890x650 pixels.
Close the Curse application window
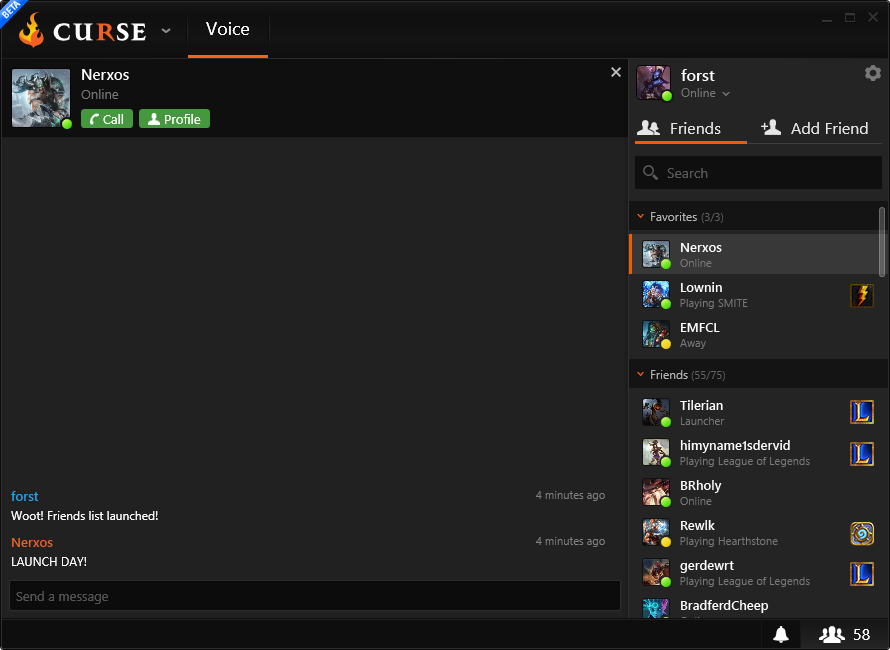pos(873,18)
